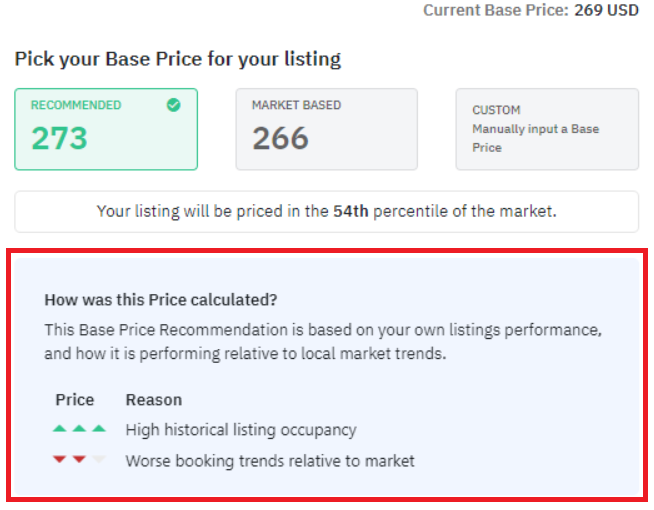The width and height of the screenshot is (654, 510).
Task: Choose the Custom base price option
Action: [x=547, y=129]
